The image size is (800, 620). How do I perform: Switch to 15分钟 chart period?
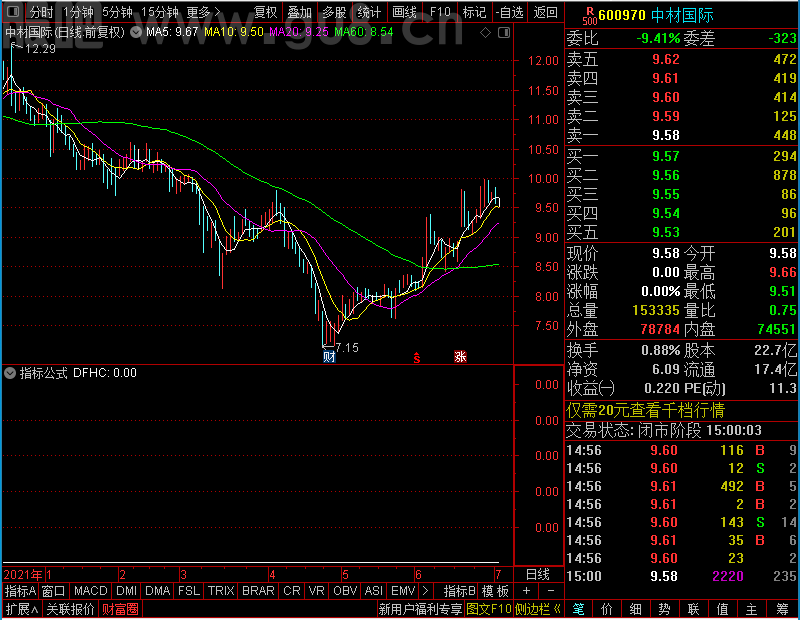[160, 12]
